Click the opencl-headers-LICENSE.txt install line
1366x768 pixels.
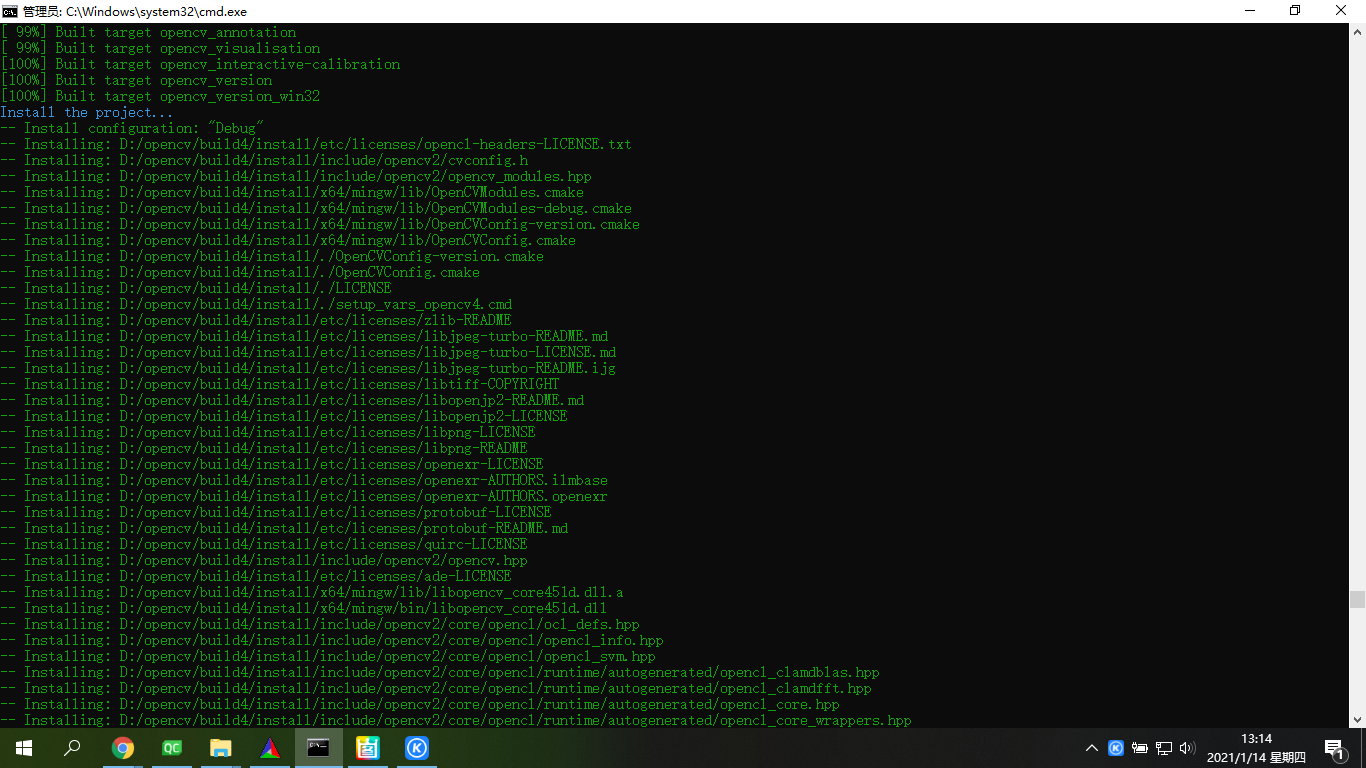316,144
